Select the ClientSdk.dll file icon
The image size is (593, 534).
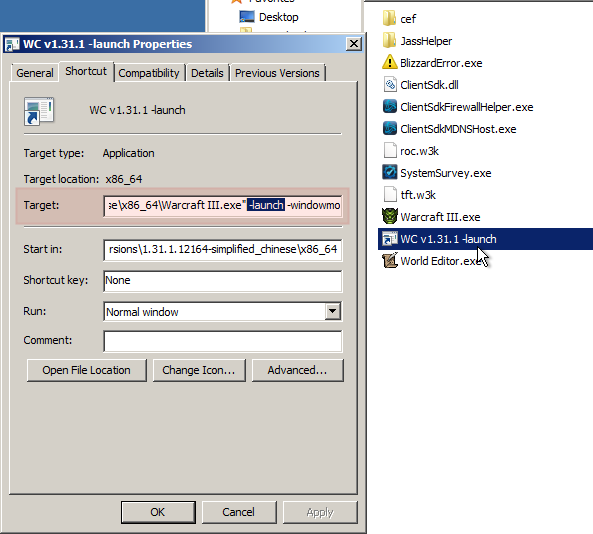pyautogui.click(x=390, y=84)
